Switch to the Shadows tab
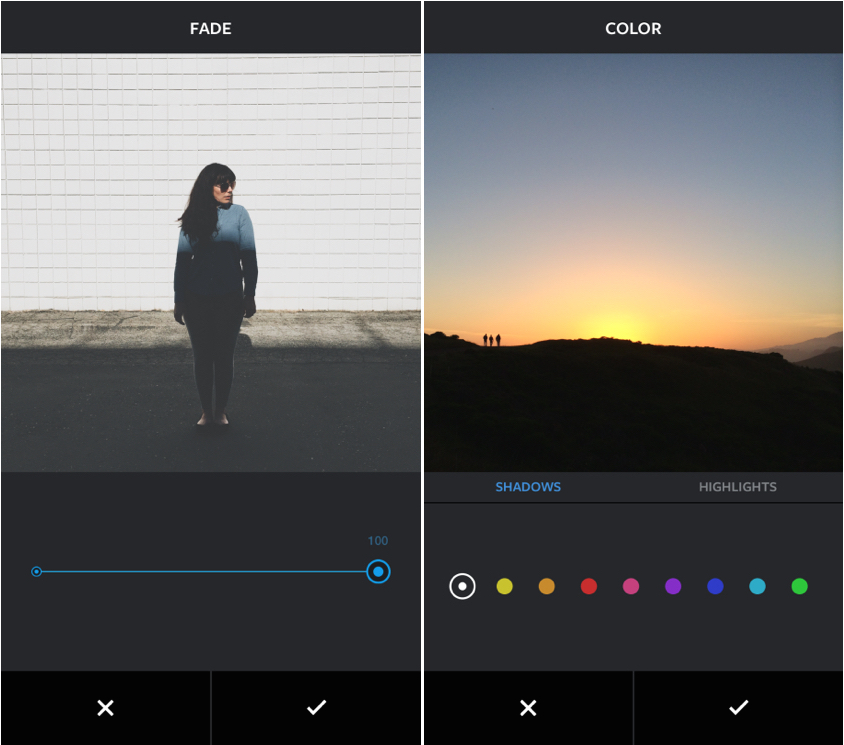Viewport: 844px width, 745px height. [528, 487]
